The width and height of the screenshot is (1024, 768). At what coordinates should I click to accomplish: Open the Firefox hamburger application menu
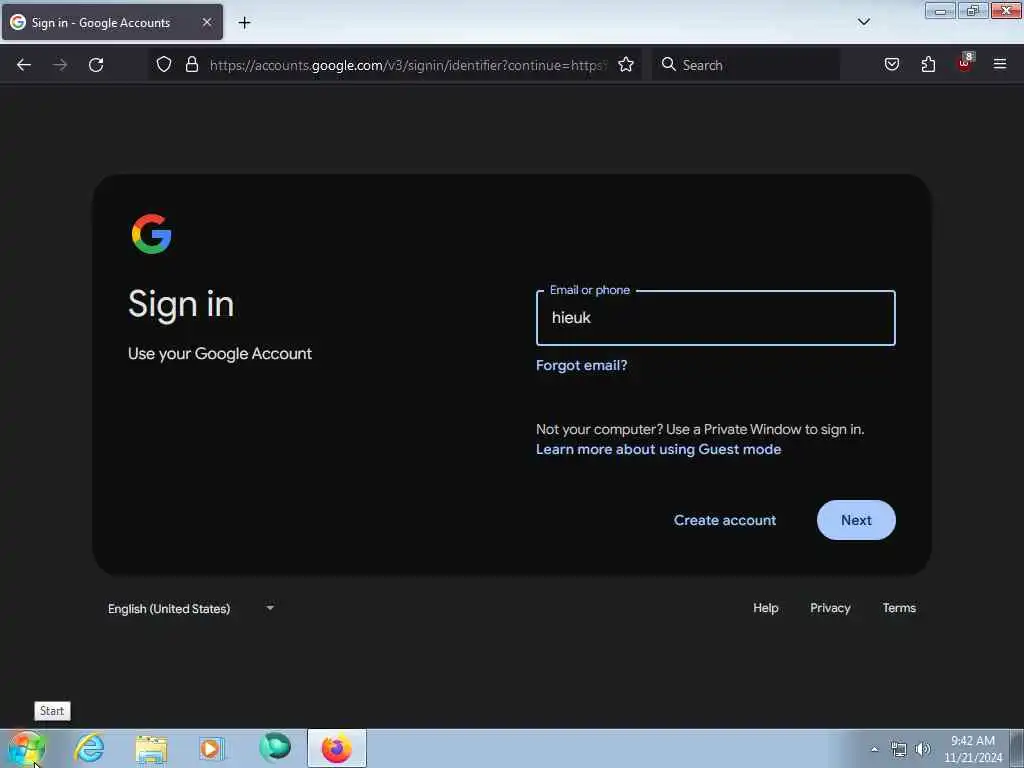coord(999,64)
